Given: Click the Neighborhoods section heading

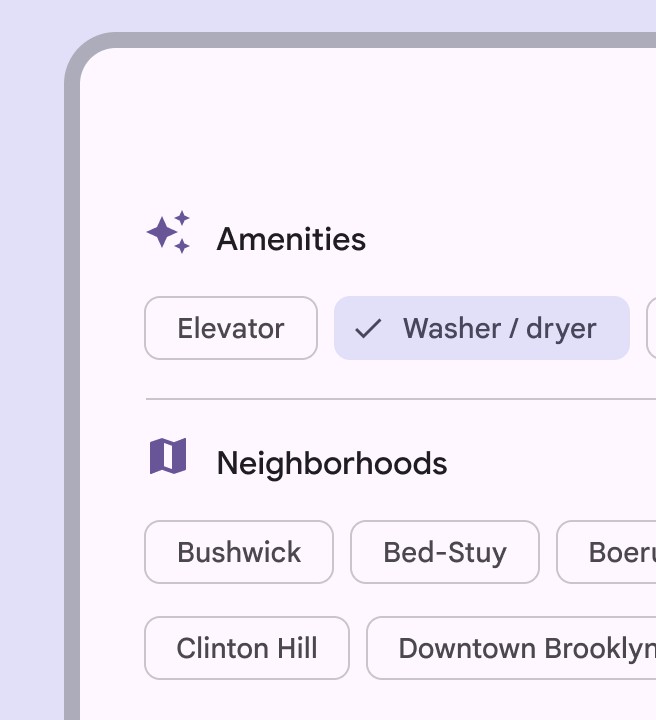Looking at the screenshot, I should click(x=332, y=464).
